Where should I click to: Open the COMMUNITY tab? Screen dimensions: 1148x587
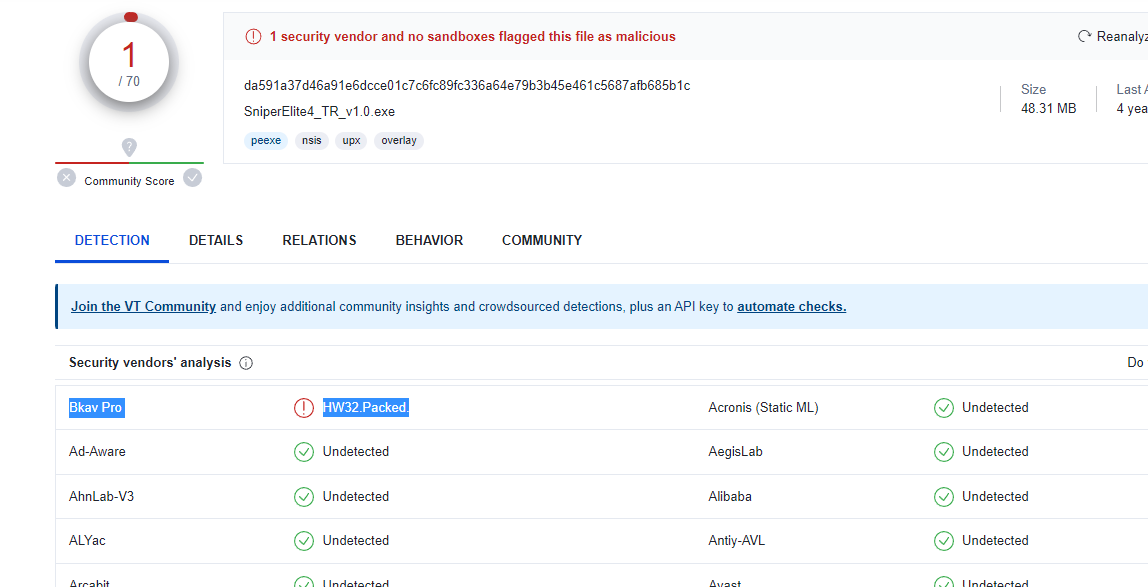542,241
